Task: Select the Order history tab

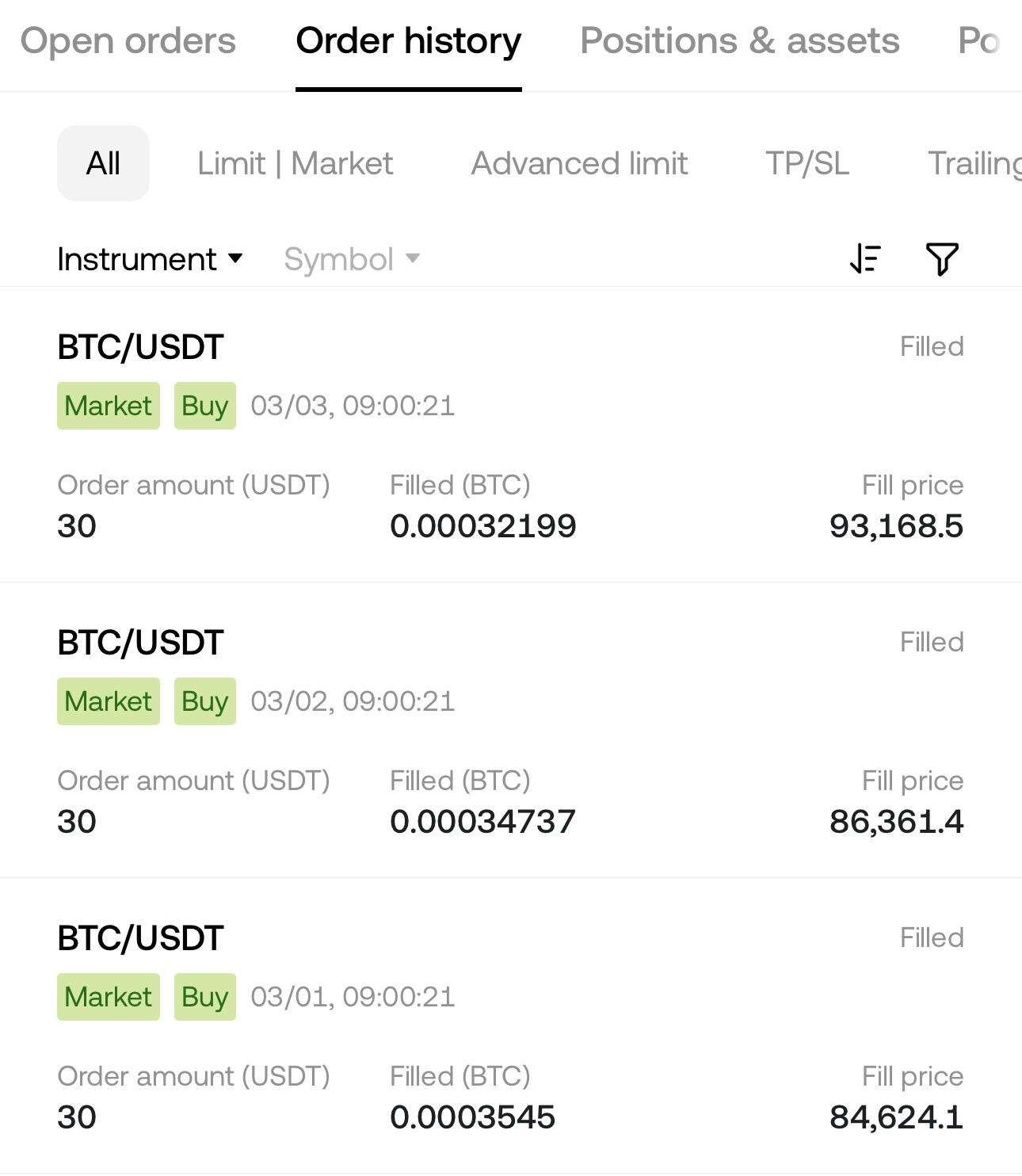Action: [408, 40]
